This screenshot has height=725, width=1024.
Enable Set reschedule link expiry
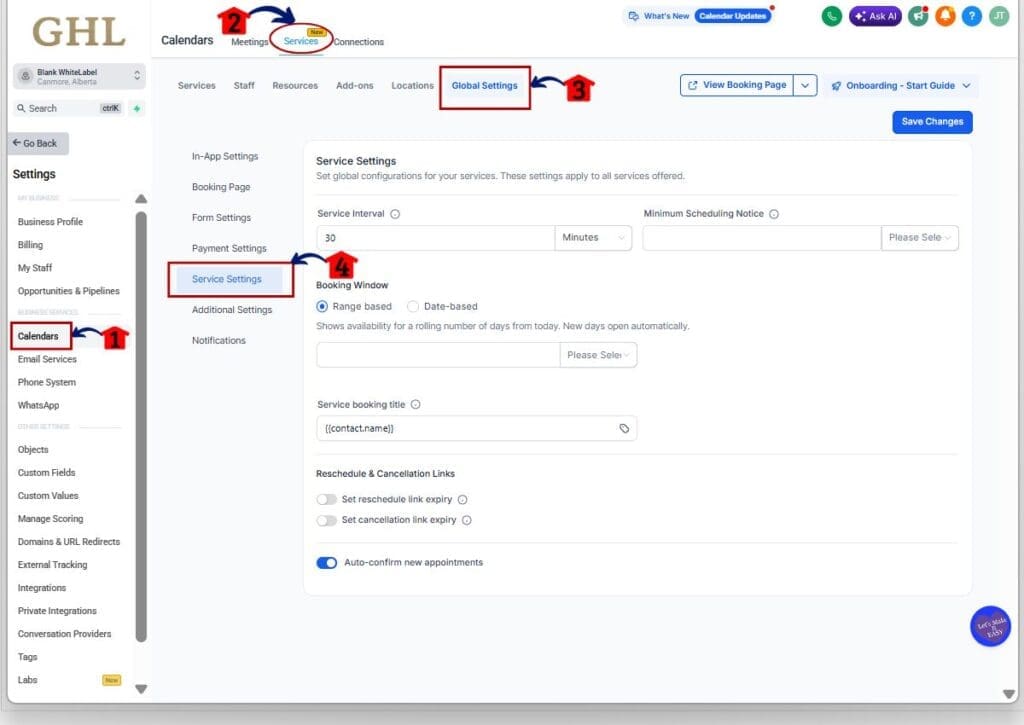pos(328,498)
